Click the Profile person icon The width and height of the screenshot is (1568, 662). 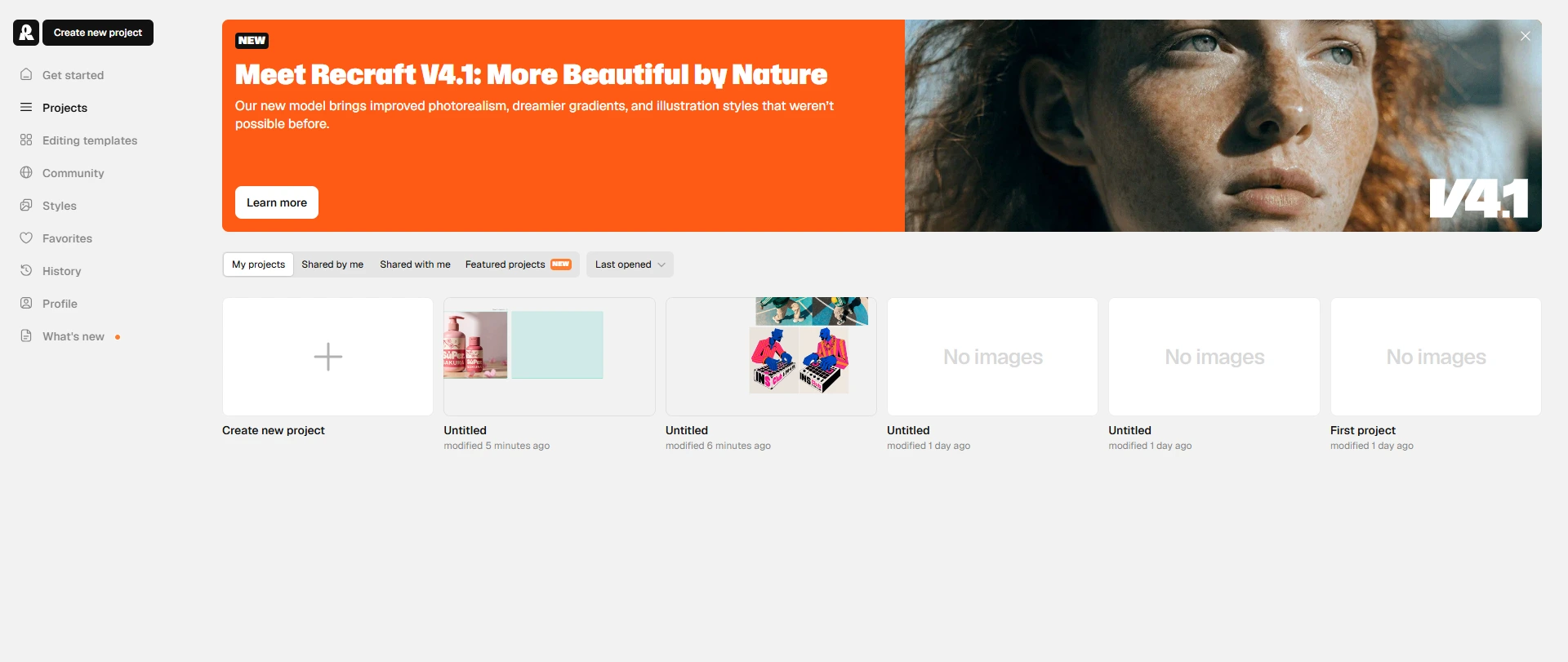(x=26, y=303)
